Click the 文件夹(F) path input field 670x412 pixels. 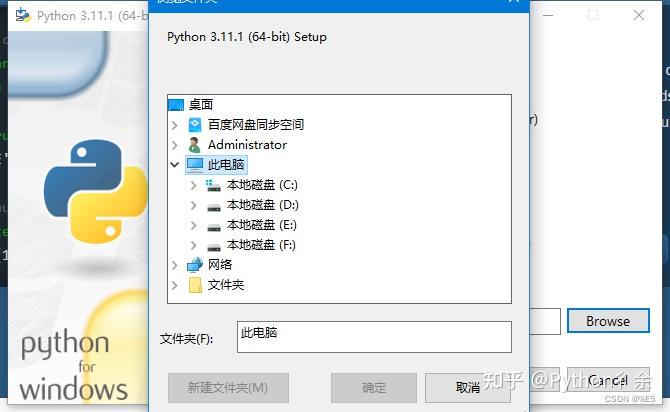pos(374,337)
